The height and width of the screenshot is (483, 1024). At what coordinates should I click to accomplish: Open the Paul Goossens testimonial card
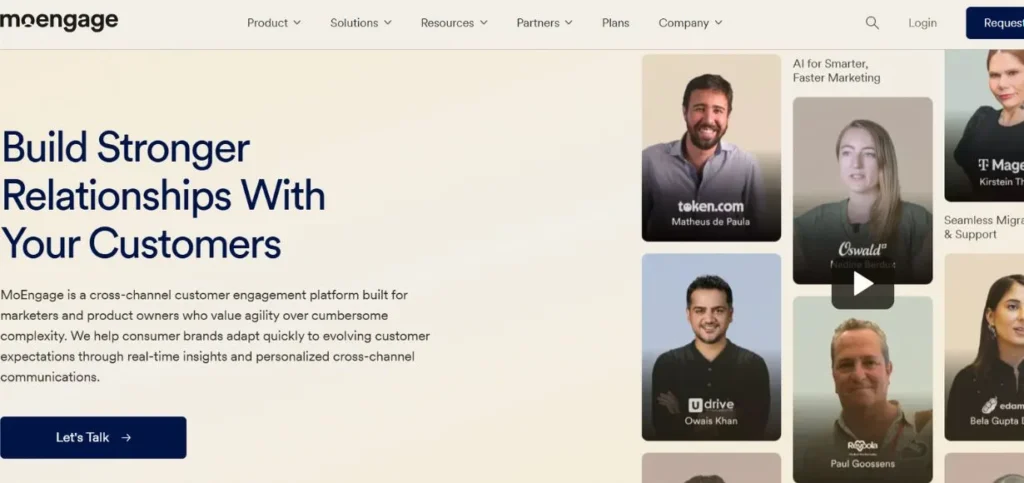click(863, 390)
